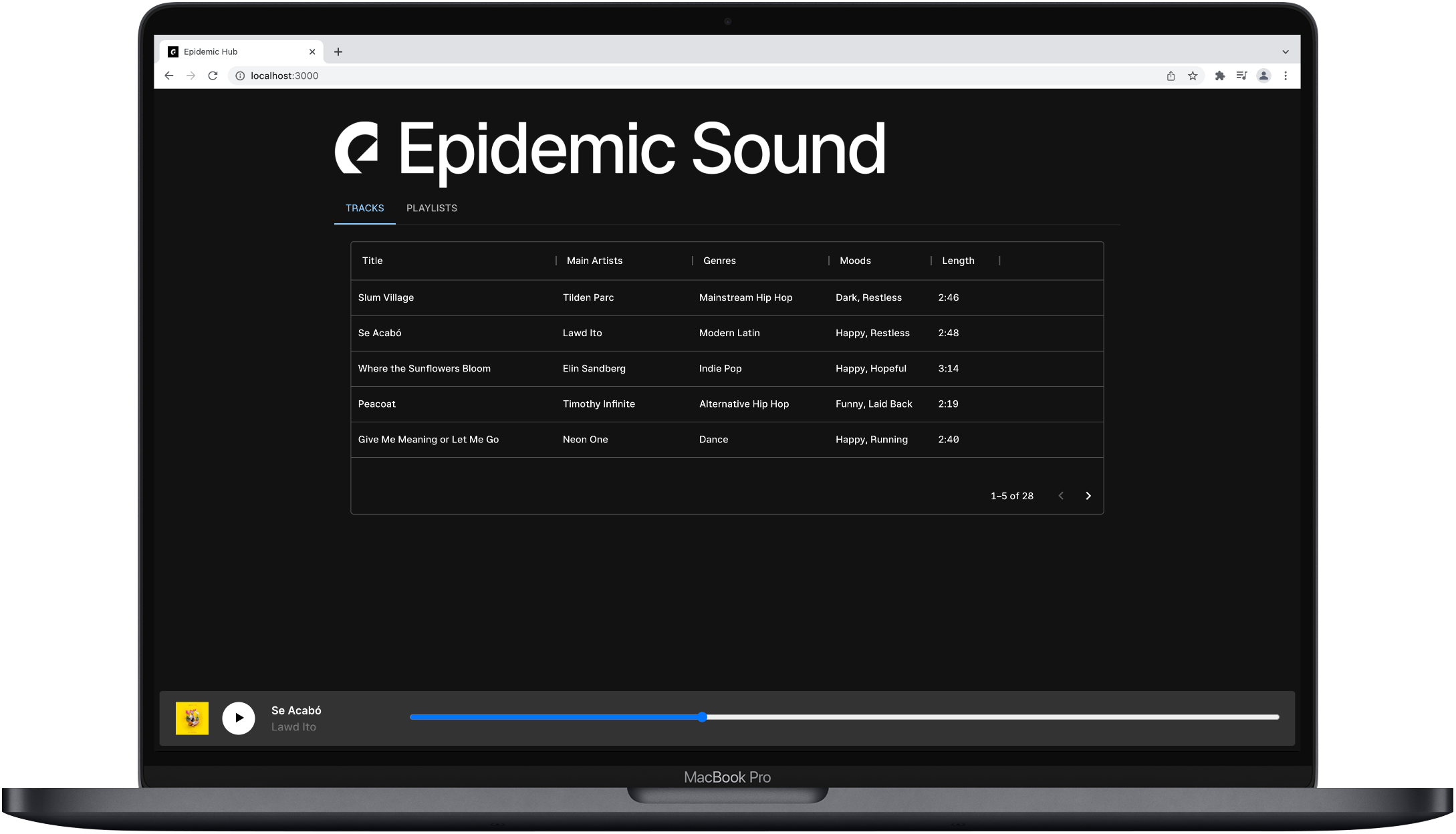
Task: Sort by the Title column header
Action: pos(372,261)
